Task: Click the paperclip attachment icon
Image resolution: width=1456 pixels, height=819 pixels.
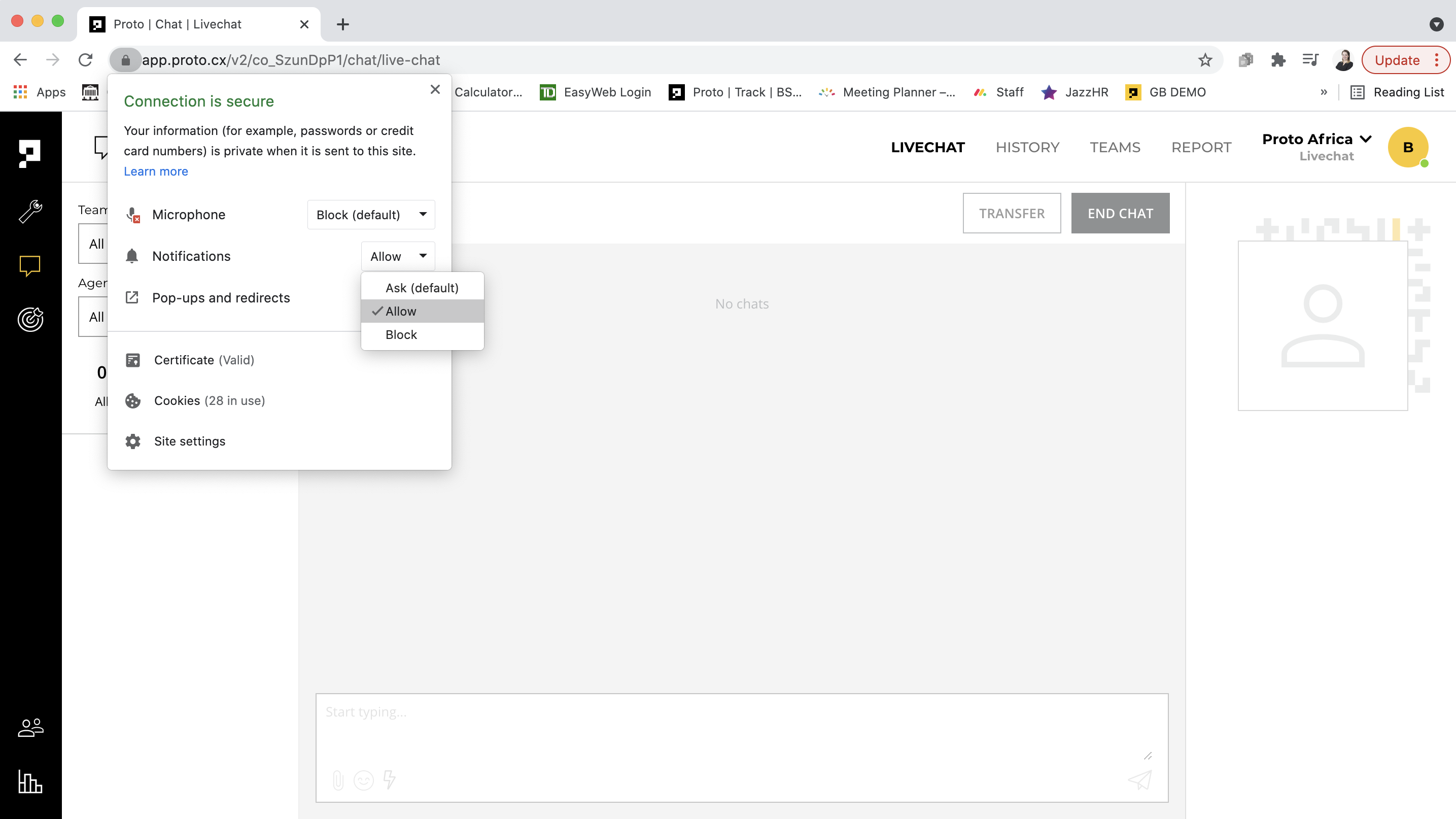Action: click(x=338, y=780)
